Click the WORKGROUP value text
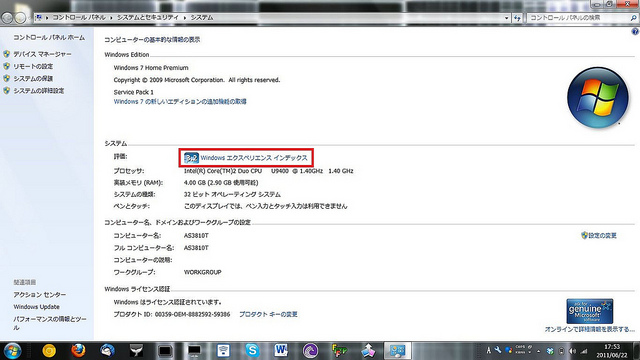The height and width of the screenshot is (360, 640). tap(202, 272)
